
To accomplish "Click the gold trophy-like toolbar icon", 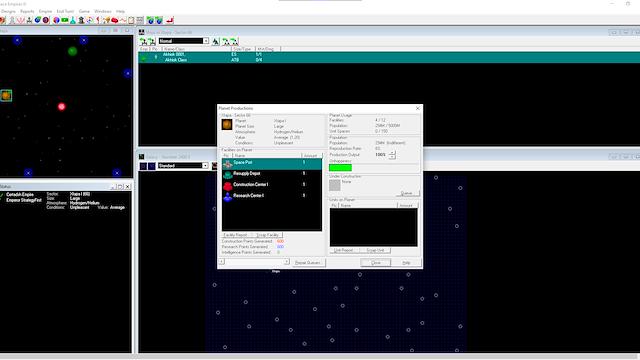I will [x=107, y=20].
